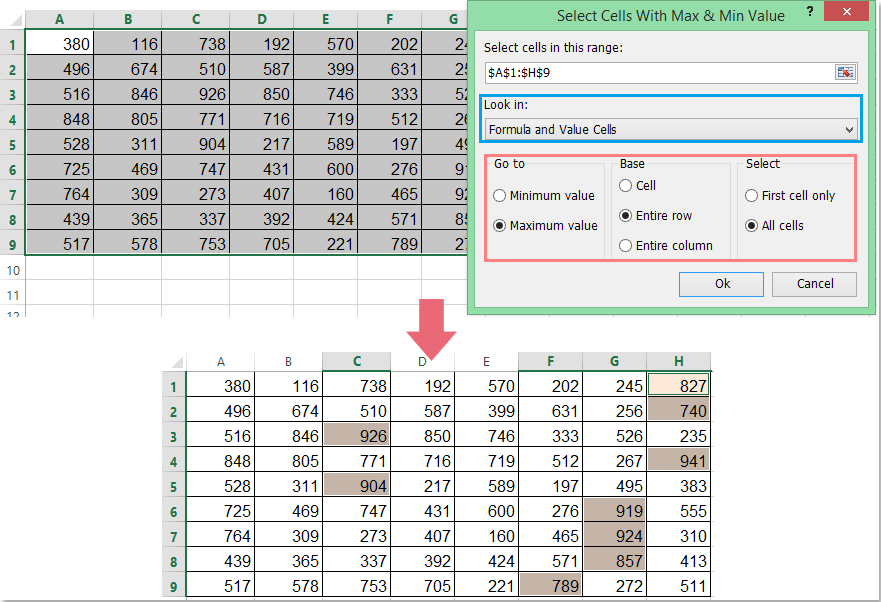Select the All cells option
The height and width of the screenshot is (602, 881).
[752, 226]
